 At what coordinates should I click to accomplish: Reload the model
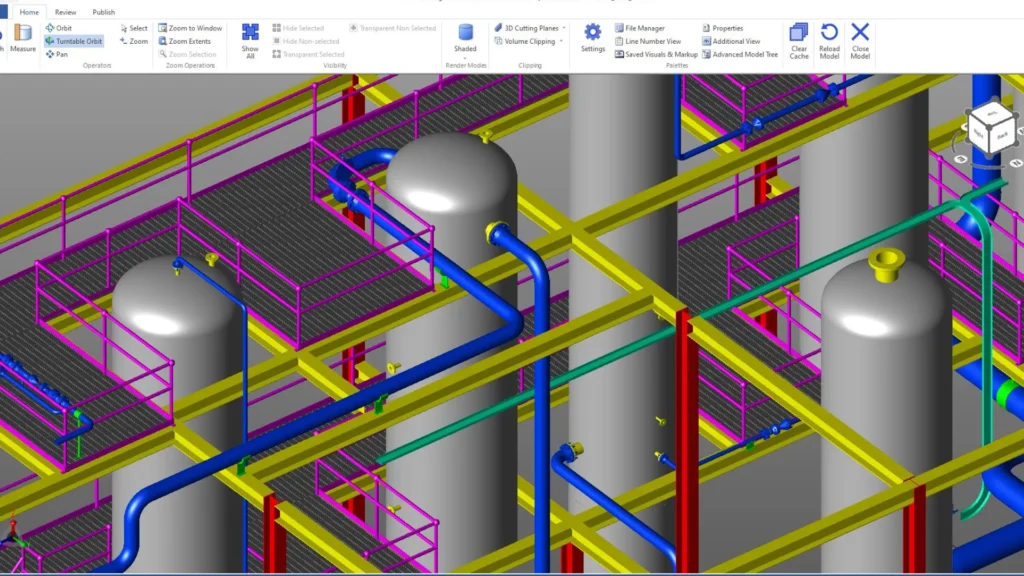tap(829, 39)
